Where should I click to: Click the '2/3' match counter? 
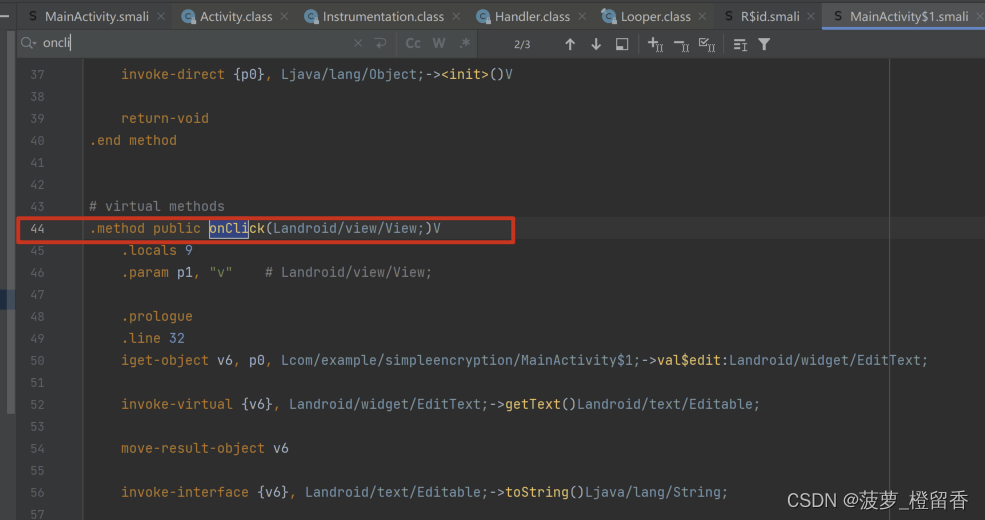pyautogui.click(x=522, y=44)
